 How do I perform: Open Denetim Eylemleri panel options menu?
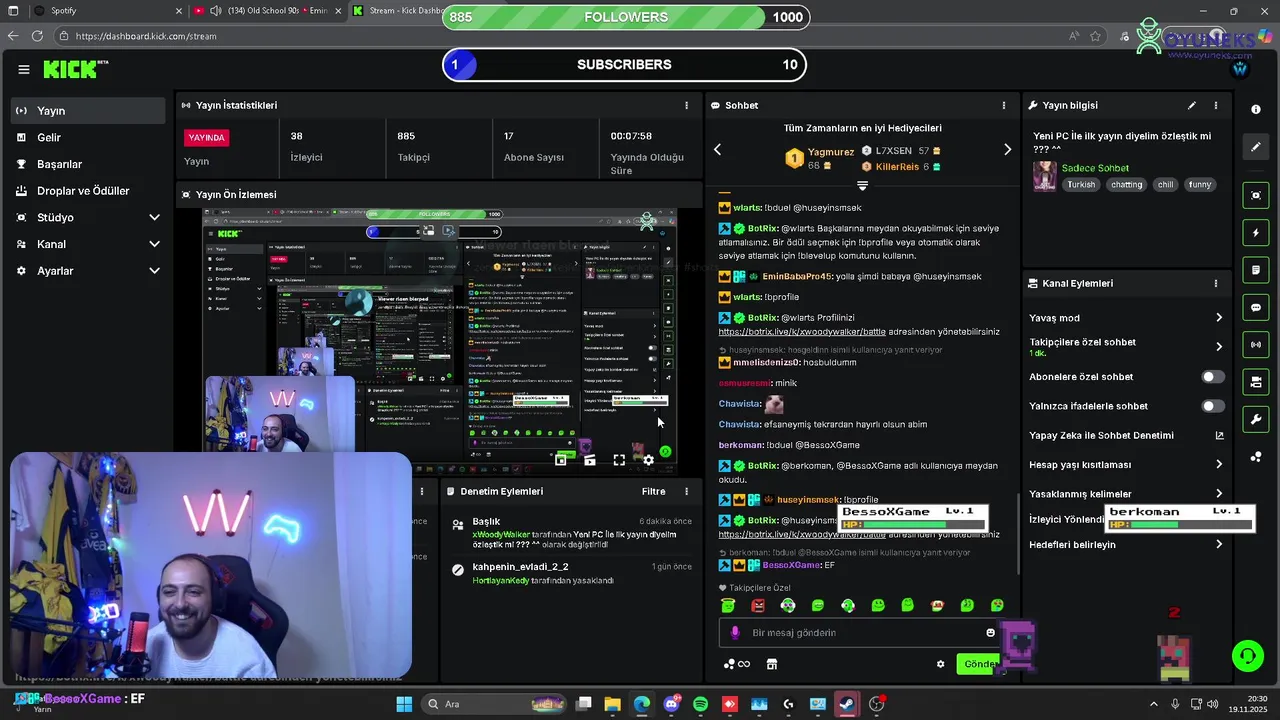tap(686, 491)
